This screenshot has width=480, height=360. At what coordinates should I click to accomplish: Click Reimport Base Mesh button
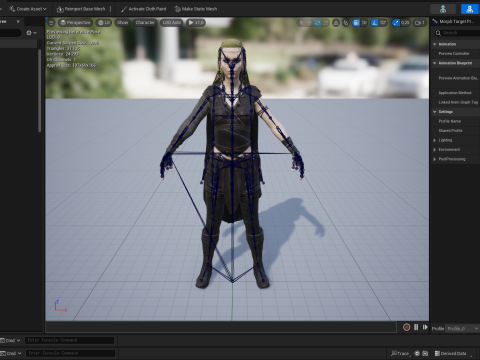click(81, 9)
